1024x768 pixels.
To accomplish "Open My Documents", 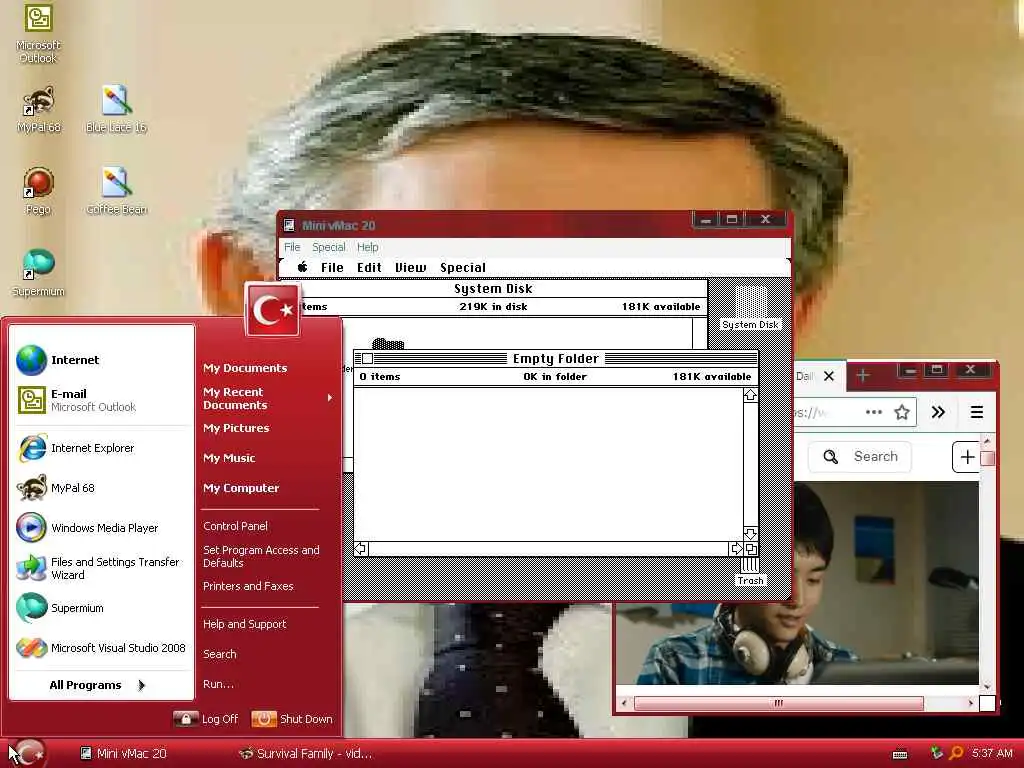I will pos(245,368).
